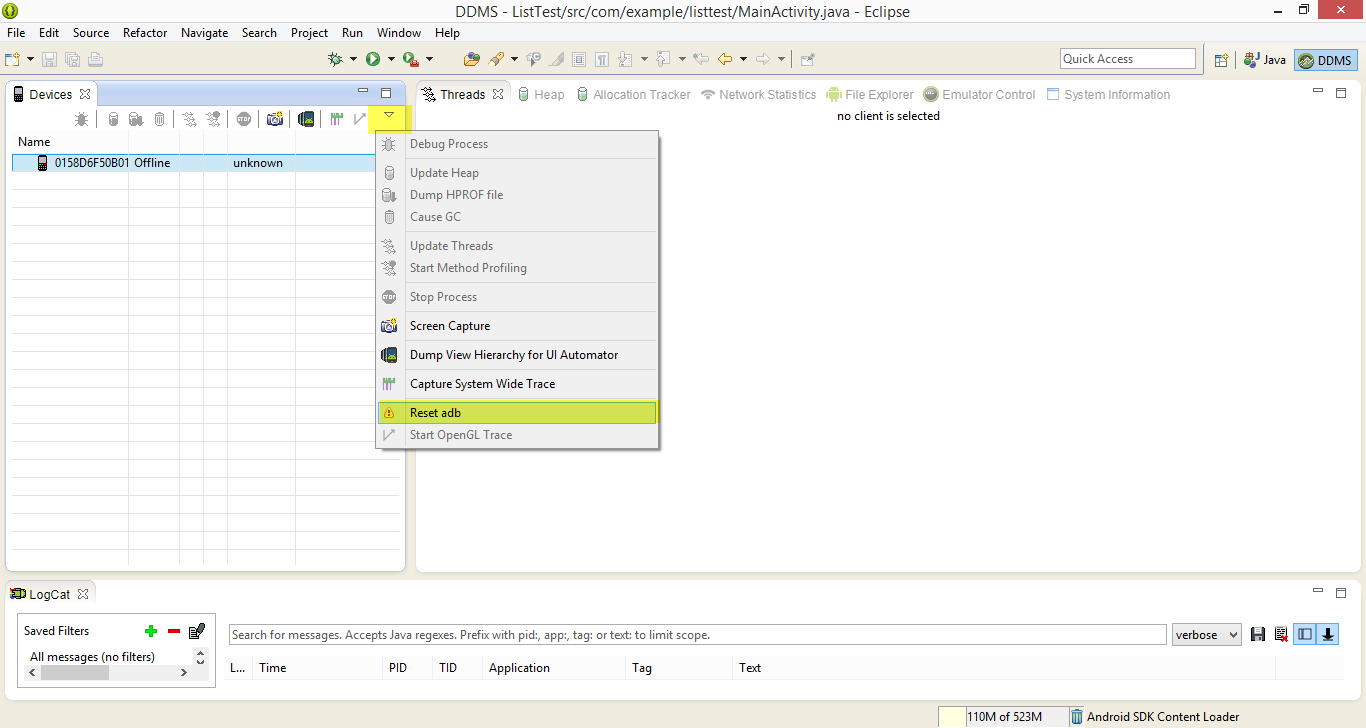Open the File menu

(16, 33)
